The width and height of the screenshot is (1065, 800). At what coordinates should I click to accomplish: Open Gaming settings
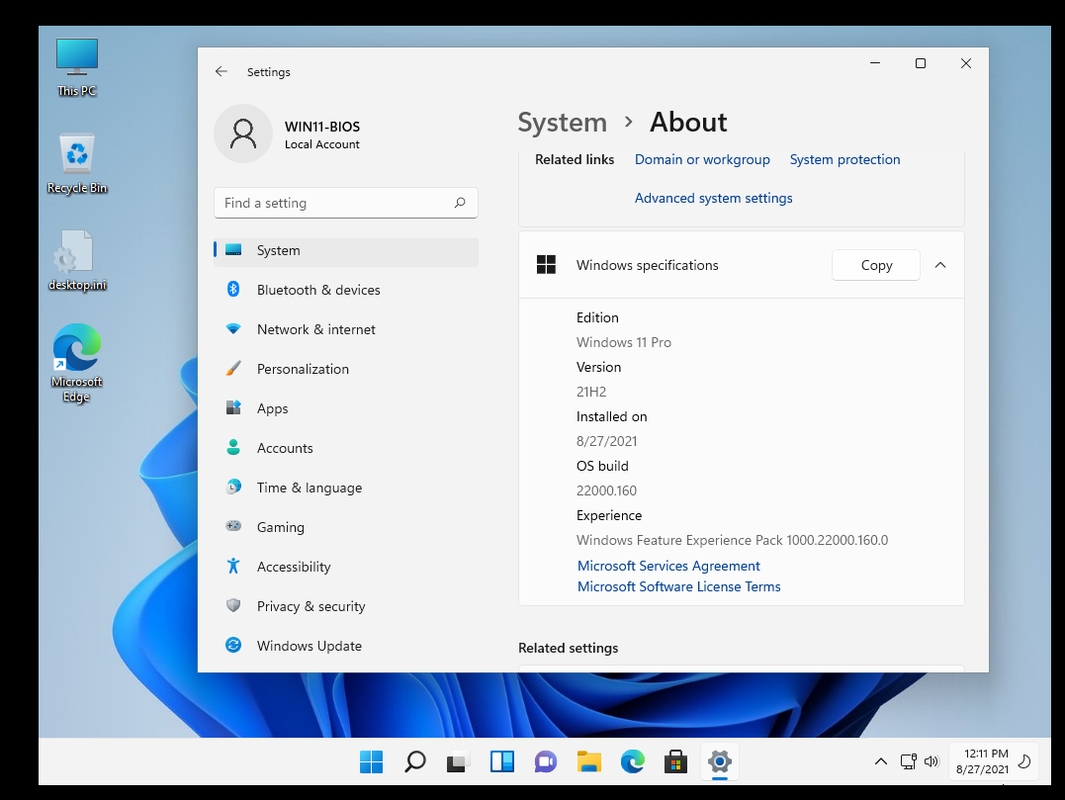click(346, 526)
